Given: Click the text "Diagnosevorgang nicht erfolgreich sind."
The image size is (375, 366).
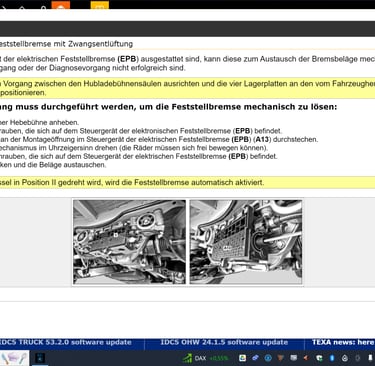Looking at the screenshot, I should [x=117, y=68].
